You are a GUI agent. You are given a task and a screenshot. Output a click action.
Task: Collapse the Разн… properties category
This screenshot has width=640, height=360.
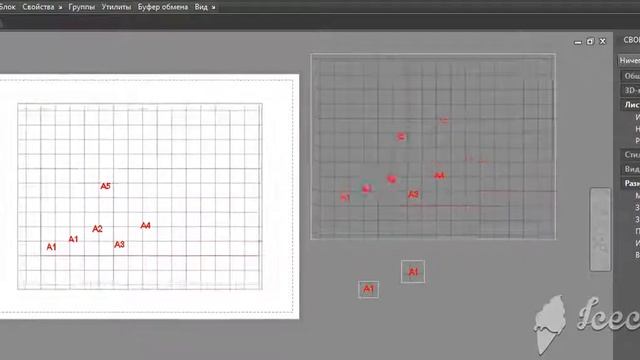pyautogui.click(x=631, y=184)
